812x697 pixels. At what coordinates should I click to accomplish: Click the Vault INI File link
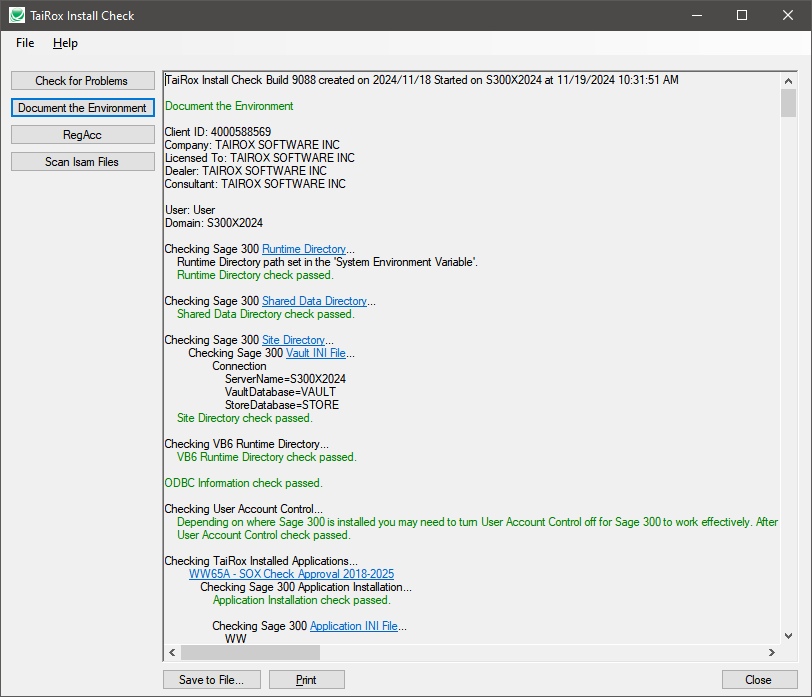click(x=315, y=353)
